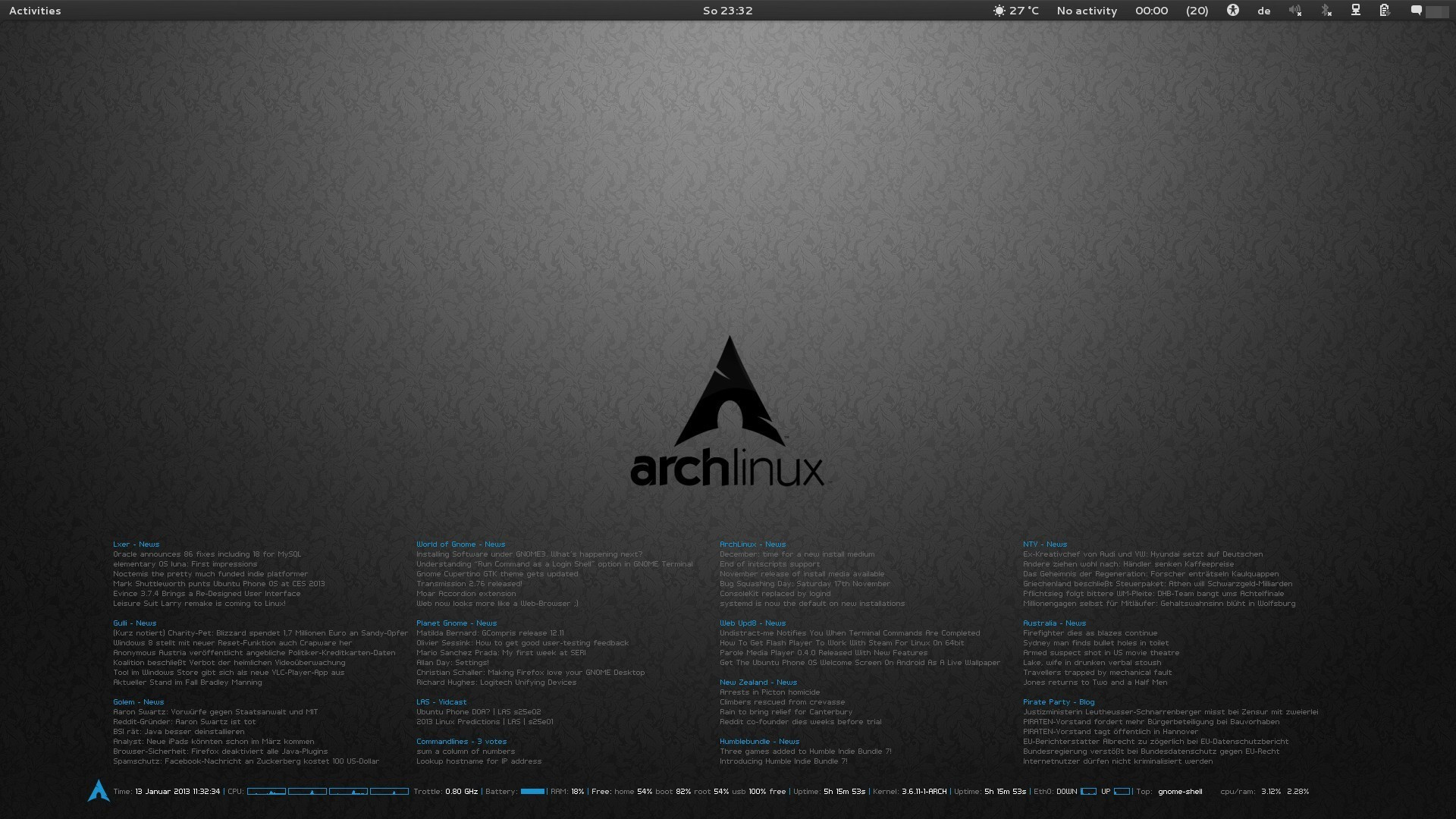Click 'Reddit-Gründer: Aaron Swartz ist tot' headline
Viewport: 1456px width, 819px height.
tap(184, 721)
